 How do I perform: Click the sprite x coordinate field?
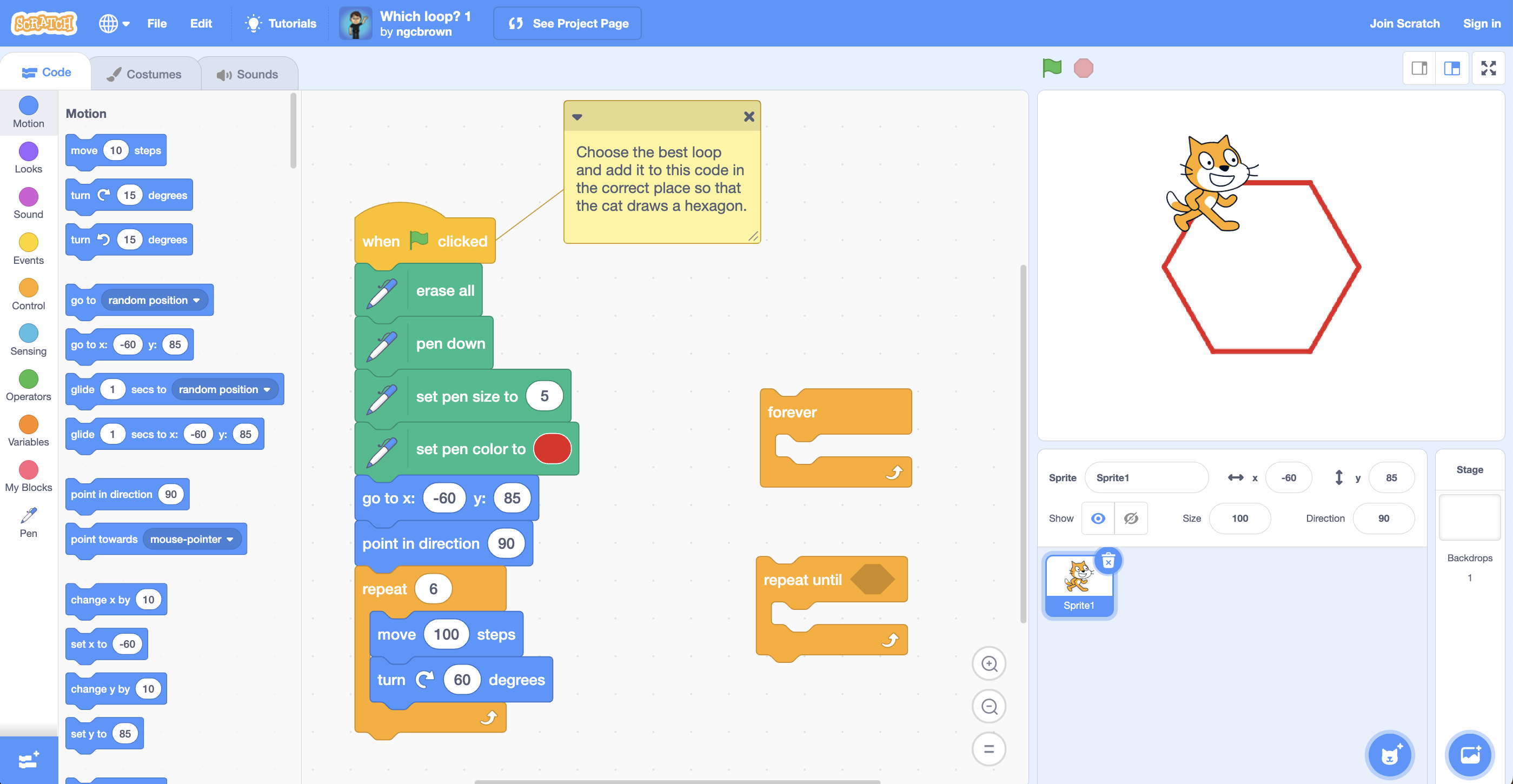pos(1288,477)
